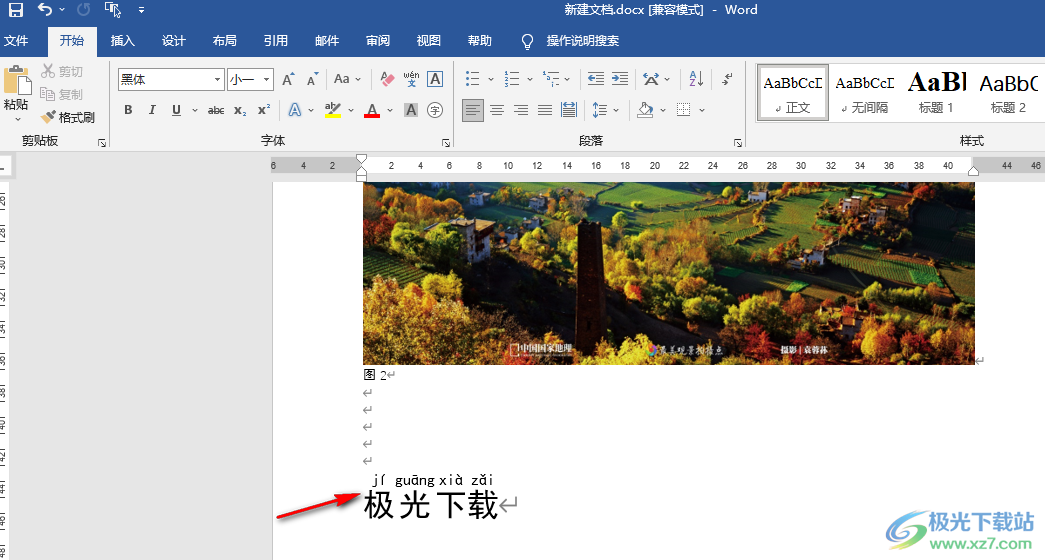Open the Aa change case dropdown
The image size is (1045, 560).
(x=347, y=79)
